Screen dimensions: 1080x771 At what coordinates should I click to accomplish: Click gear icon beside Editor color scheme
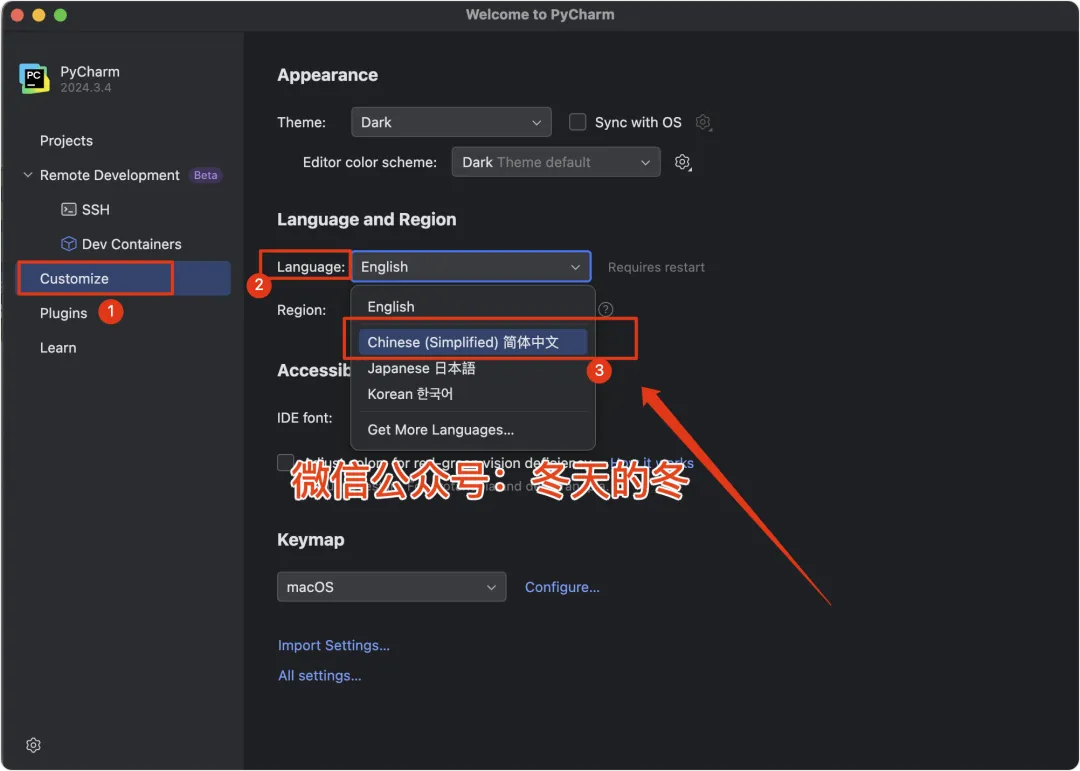pos(682,163)
